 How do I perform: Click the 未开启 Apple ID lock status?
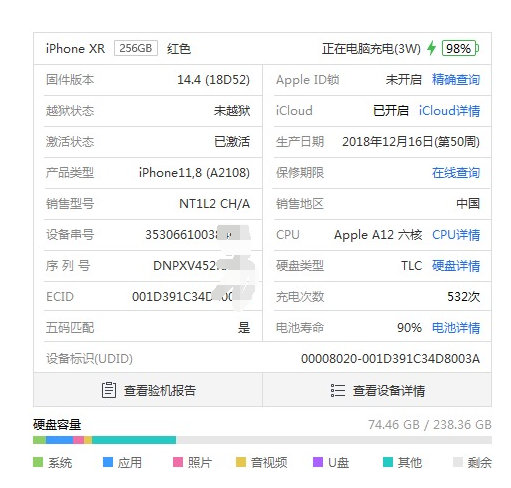click(x=404, y=80)
